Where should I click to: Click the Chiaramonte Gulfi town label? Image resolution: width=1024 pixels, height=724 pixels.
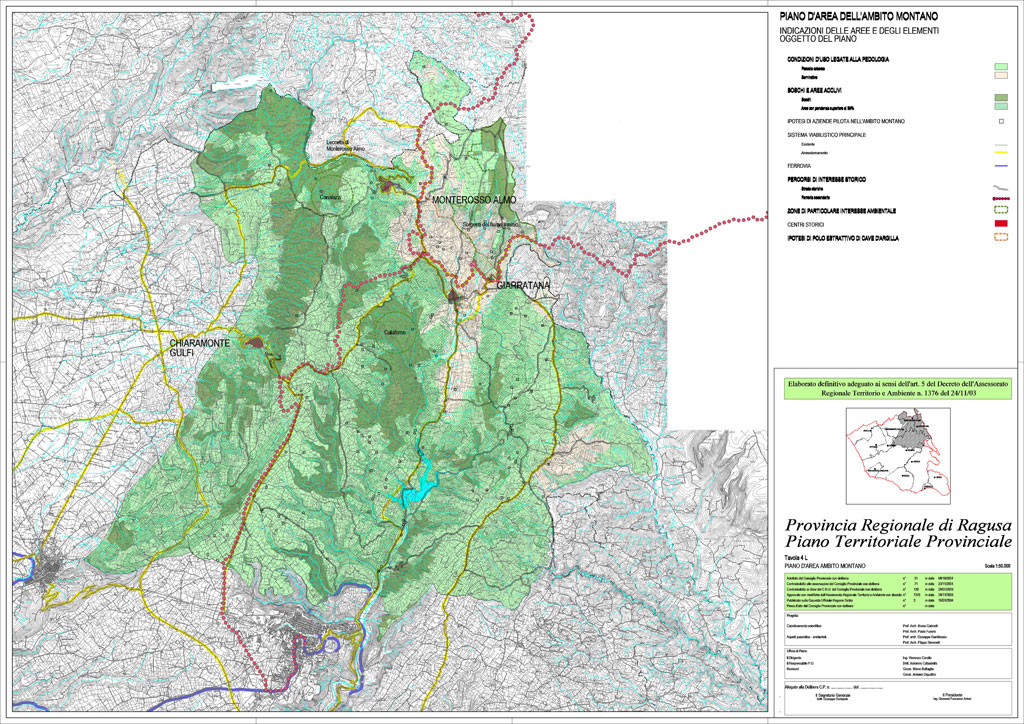[x=195, y=346]
